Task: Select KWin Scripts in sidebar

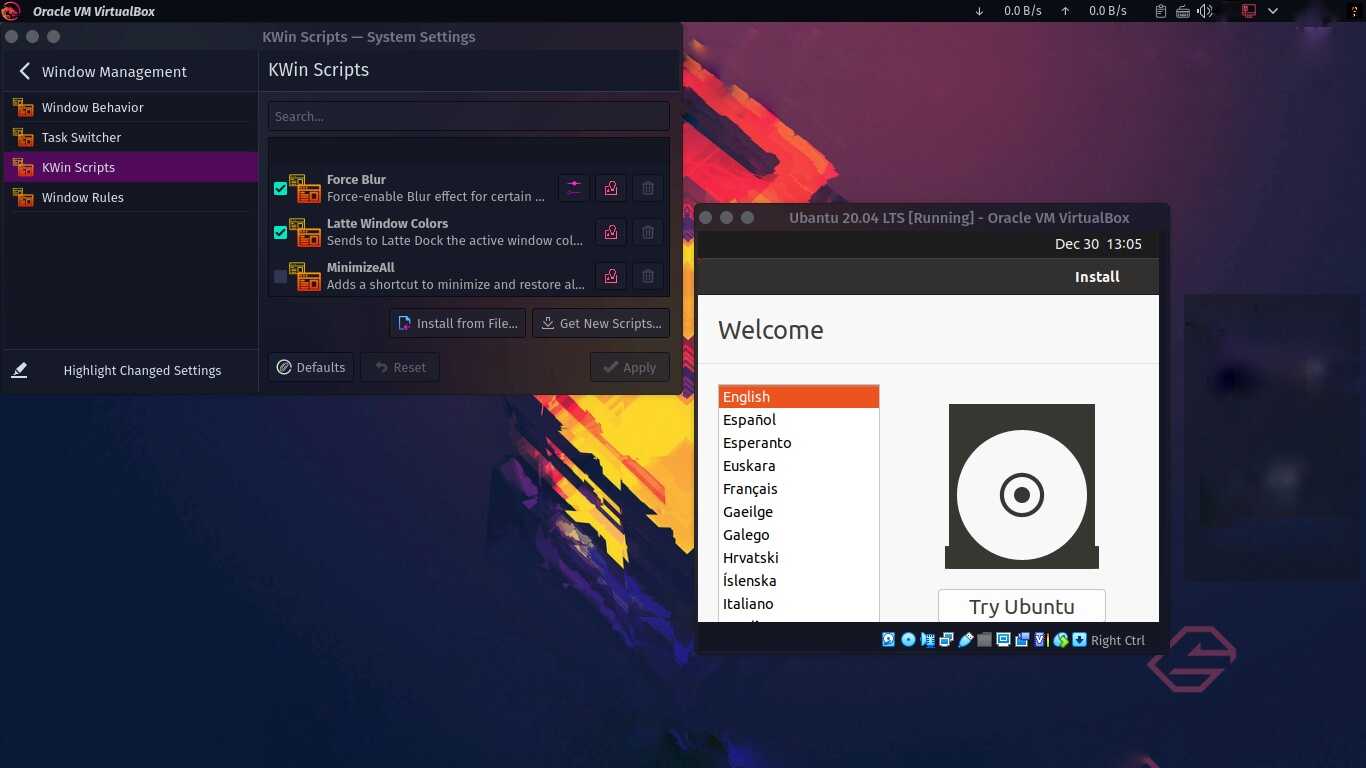Action: click(x=130, y=167)
